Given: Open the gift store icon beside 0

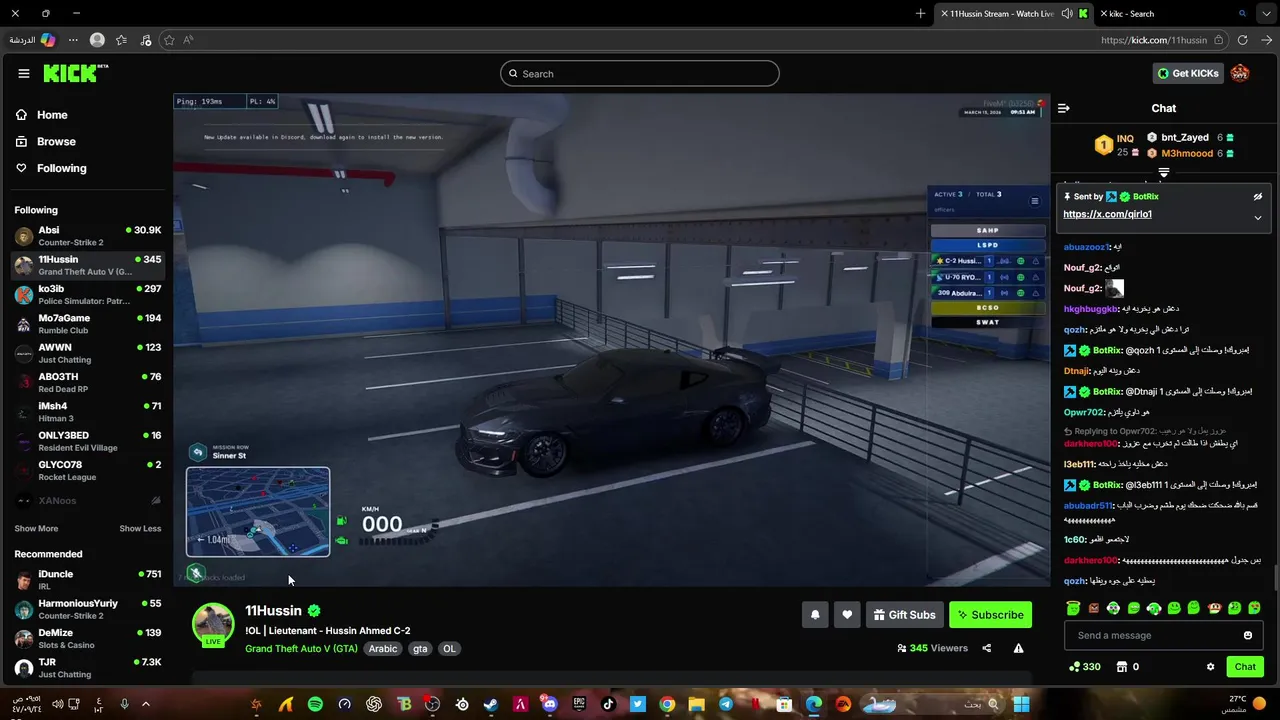Looking at the screenshot, I should point(1122,667).
